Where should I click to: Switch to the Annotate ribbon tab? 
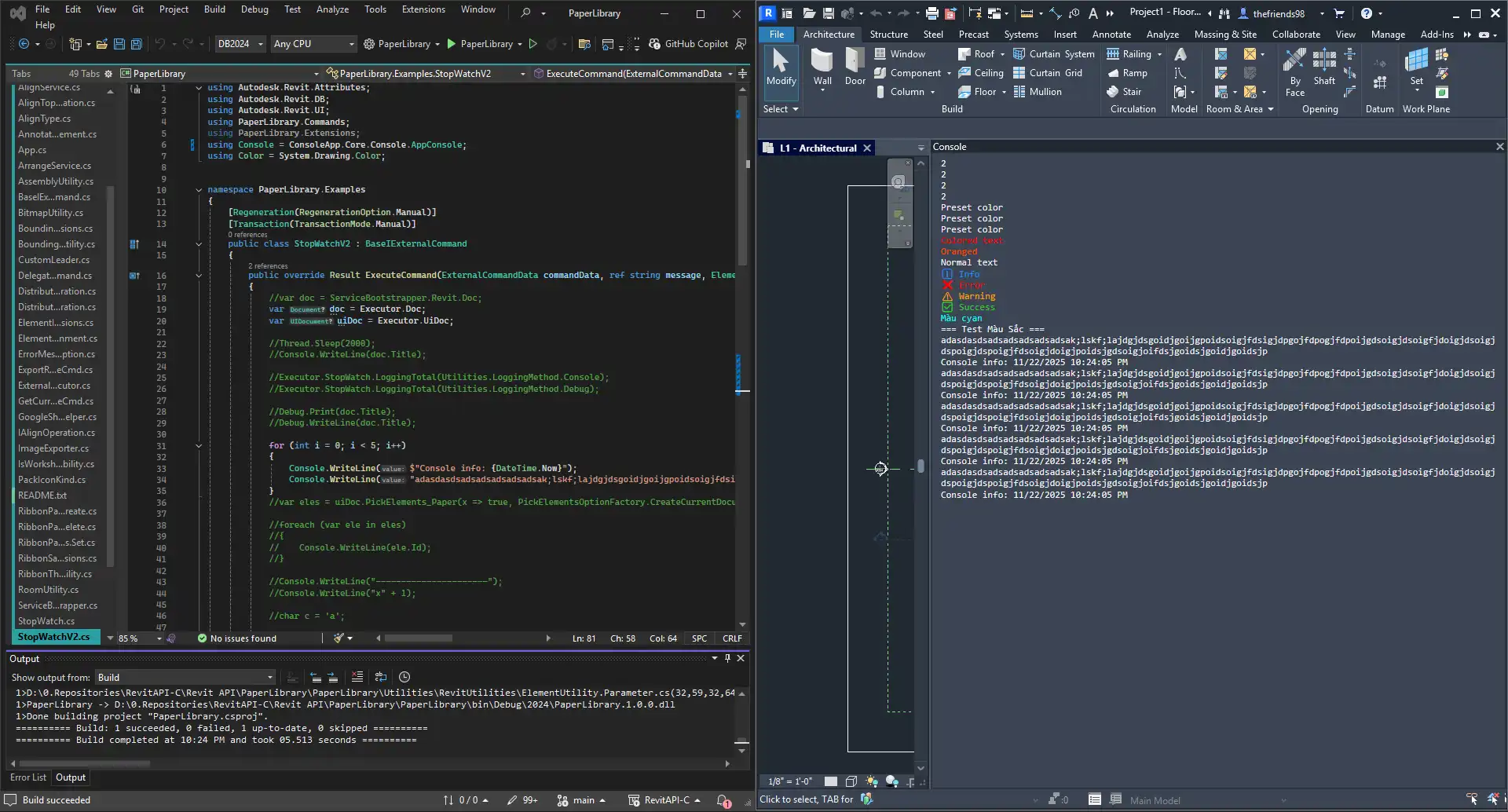pos(1111,34)
